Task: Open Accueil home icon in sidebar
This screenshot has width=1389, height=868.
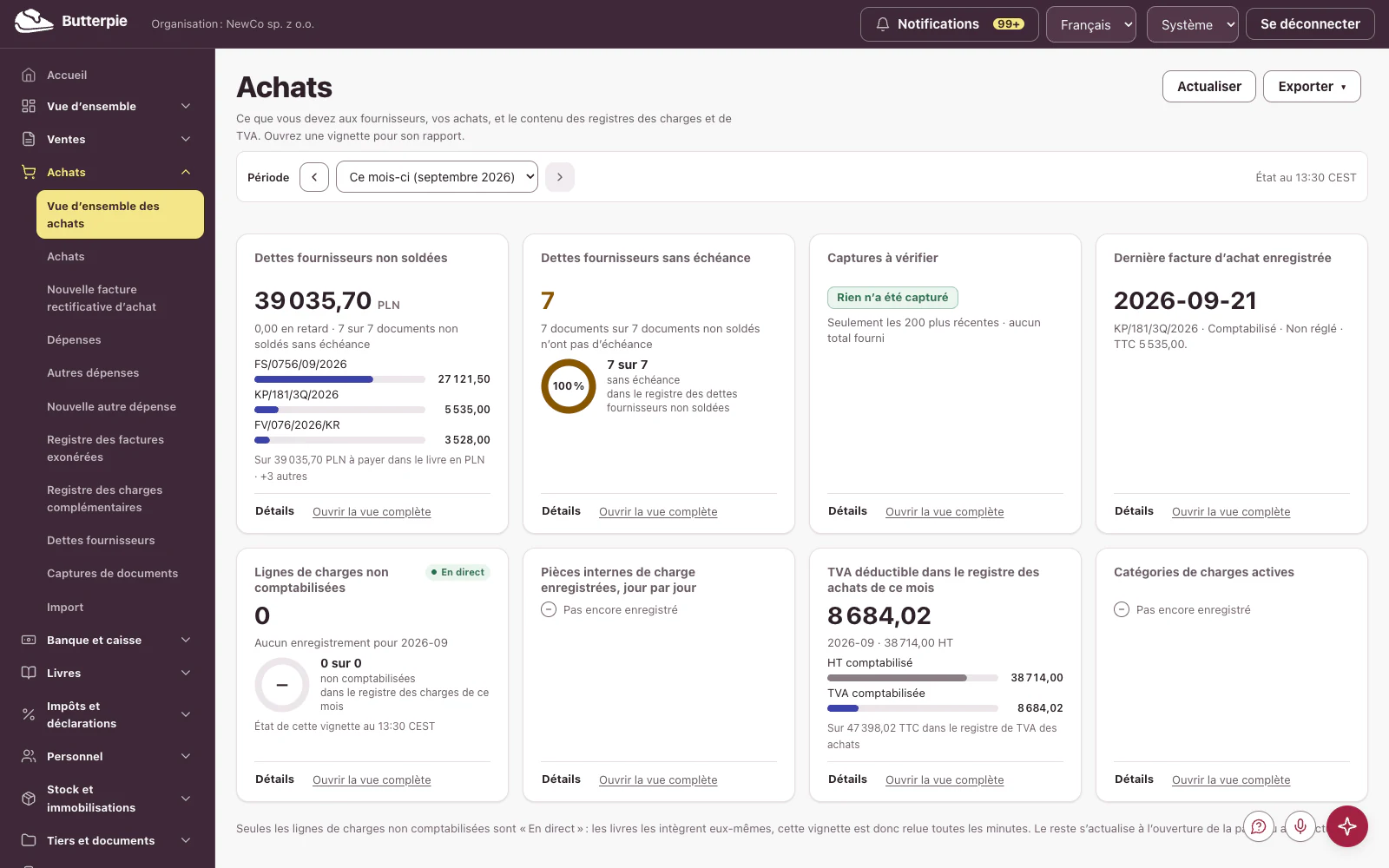Action: tap(29, 75)
